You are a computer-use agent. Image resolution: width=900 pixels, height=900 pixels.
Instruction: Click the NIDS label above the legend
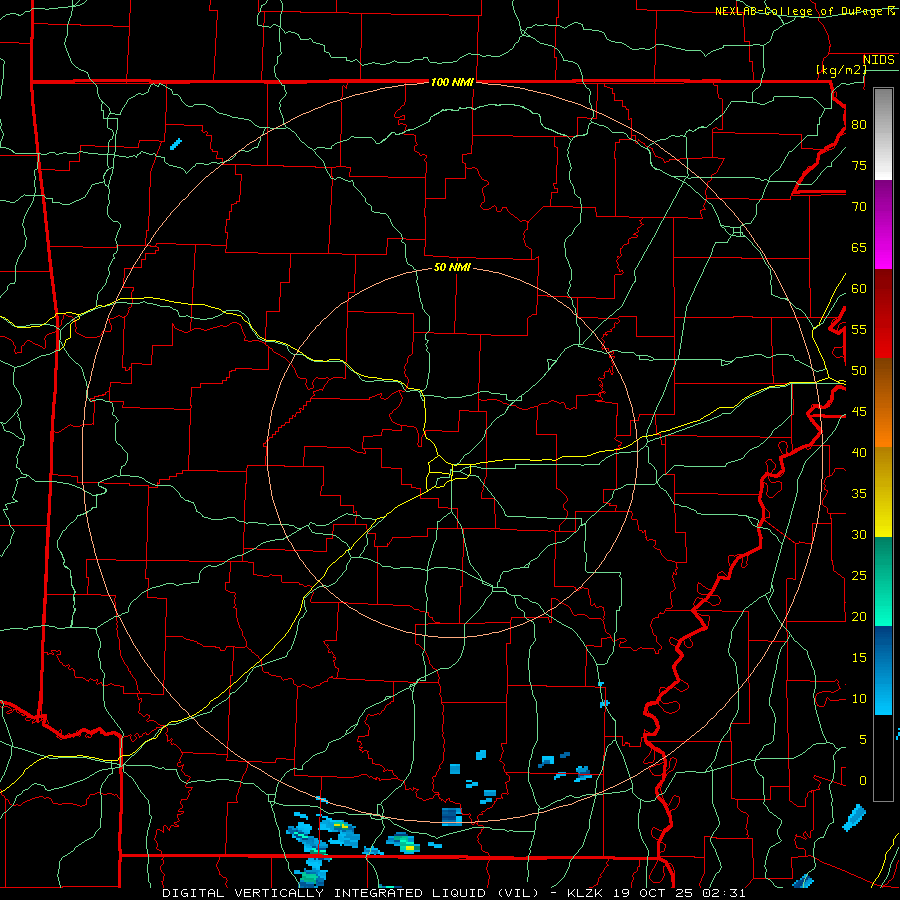coord(879,60)
